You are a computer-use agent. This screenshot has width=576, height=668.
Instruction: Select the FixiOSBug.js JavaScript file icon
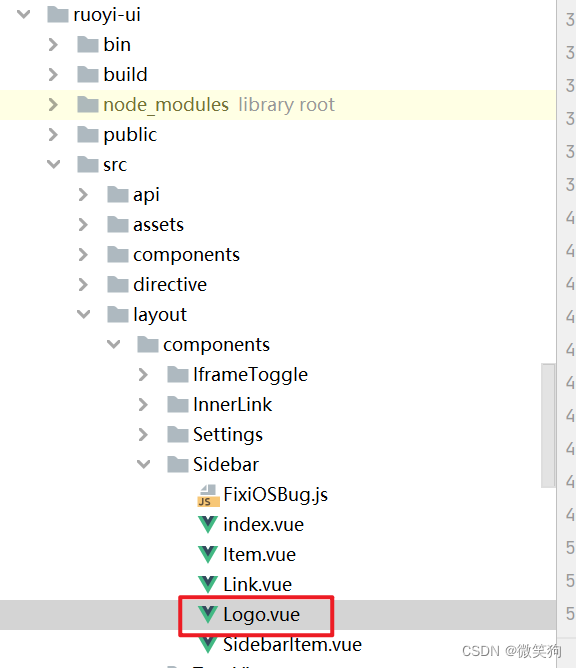point(208,495)
